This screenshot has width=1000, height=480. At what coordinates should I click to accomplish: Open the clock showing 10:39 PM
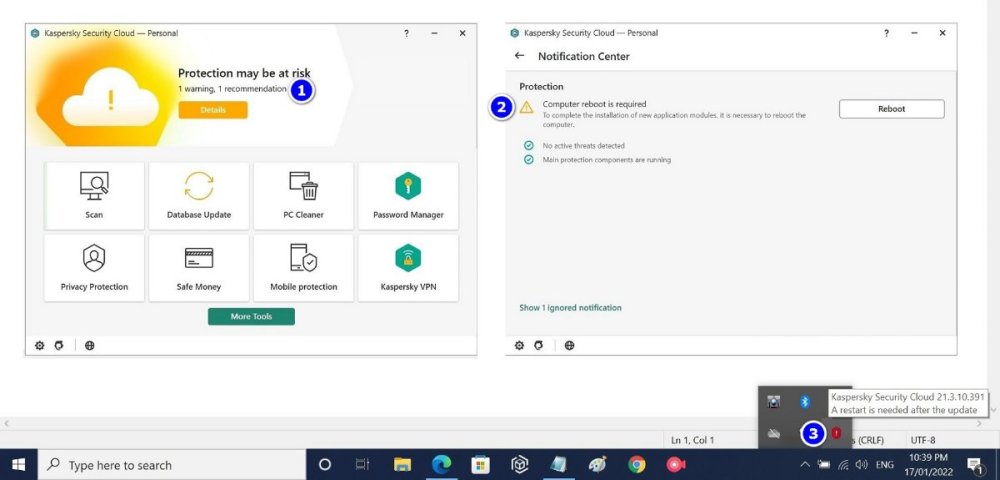point(927,465)
